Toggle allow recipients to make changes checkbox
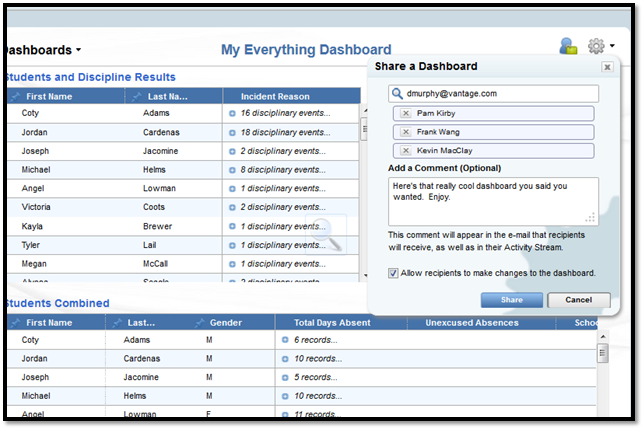 393,273
